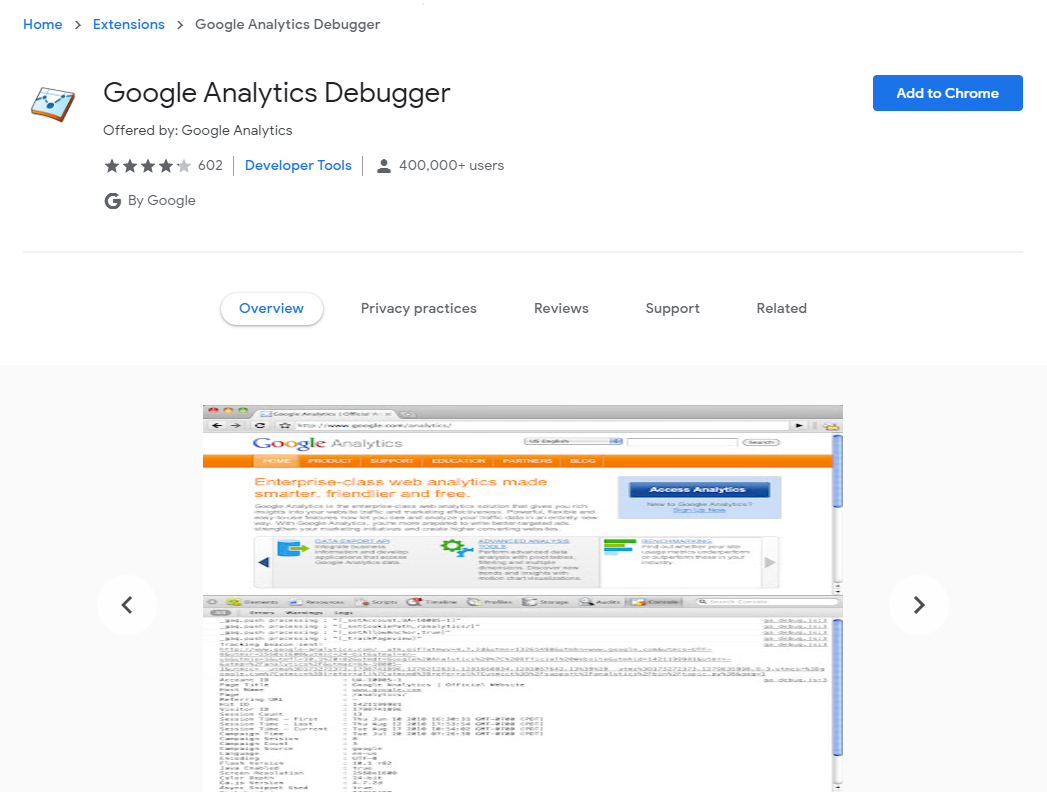Click the Google G logo icon

click(x=113, y=200)
